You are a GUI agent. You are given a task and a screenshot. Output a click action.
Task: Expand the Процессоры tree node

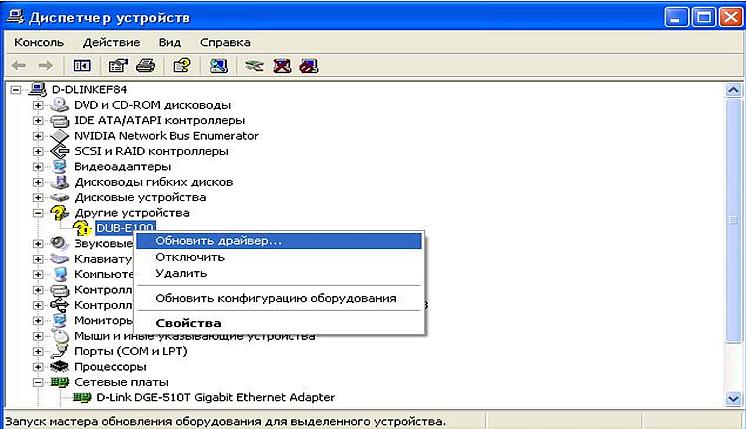[38, 367]
